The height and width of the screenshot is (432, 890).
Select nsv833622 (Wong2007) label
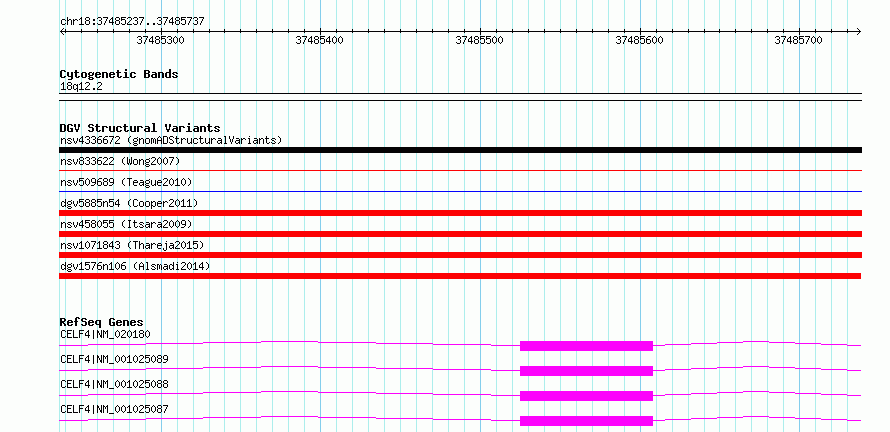click(x=120, y=161)
